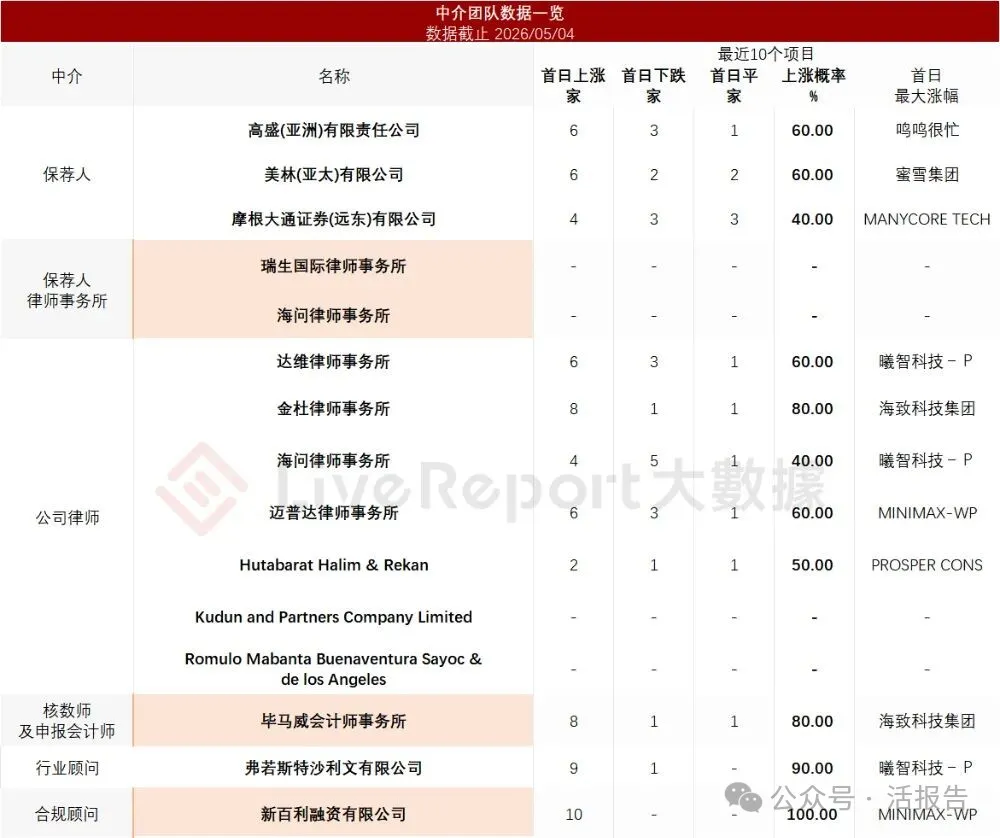Click 40.00 probability in 海问 公司律师 row
This screenshot has height=838, width=1000.
coord(812,460)
